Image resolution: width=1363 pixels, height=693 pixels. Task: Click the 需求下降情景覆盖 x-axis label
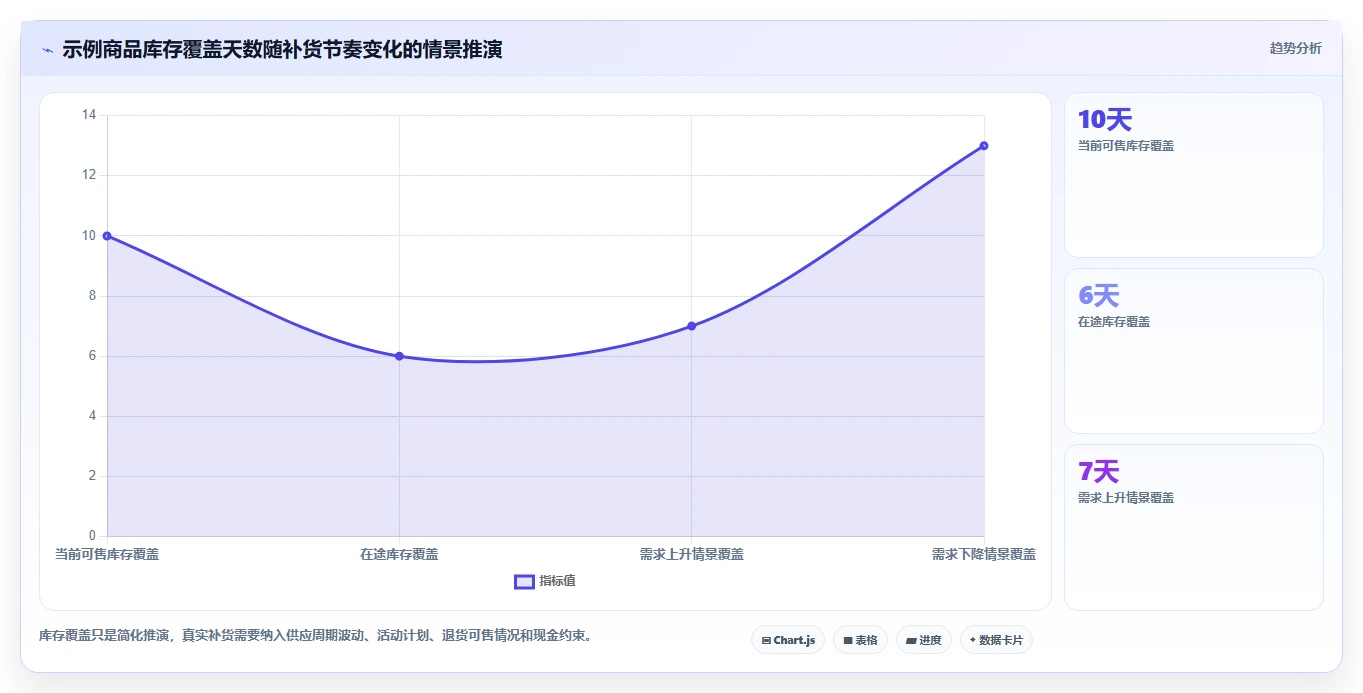984,554
